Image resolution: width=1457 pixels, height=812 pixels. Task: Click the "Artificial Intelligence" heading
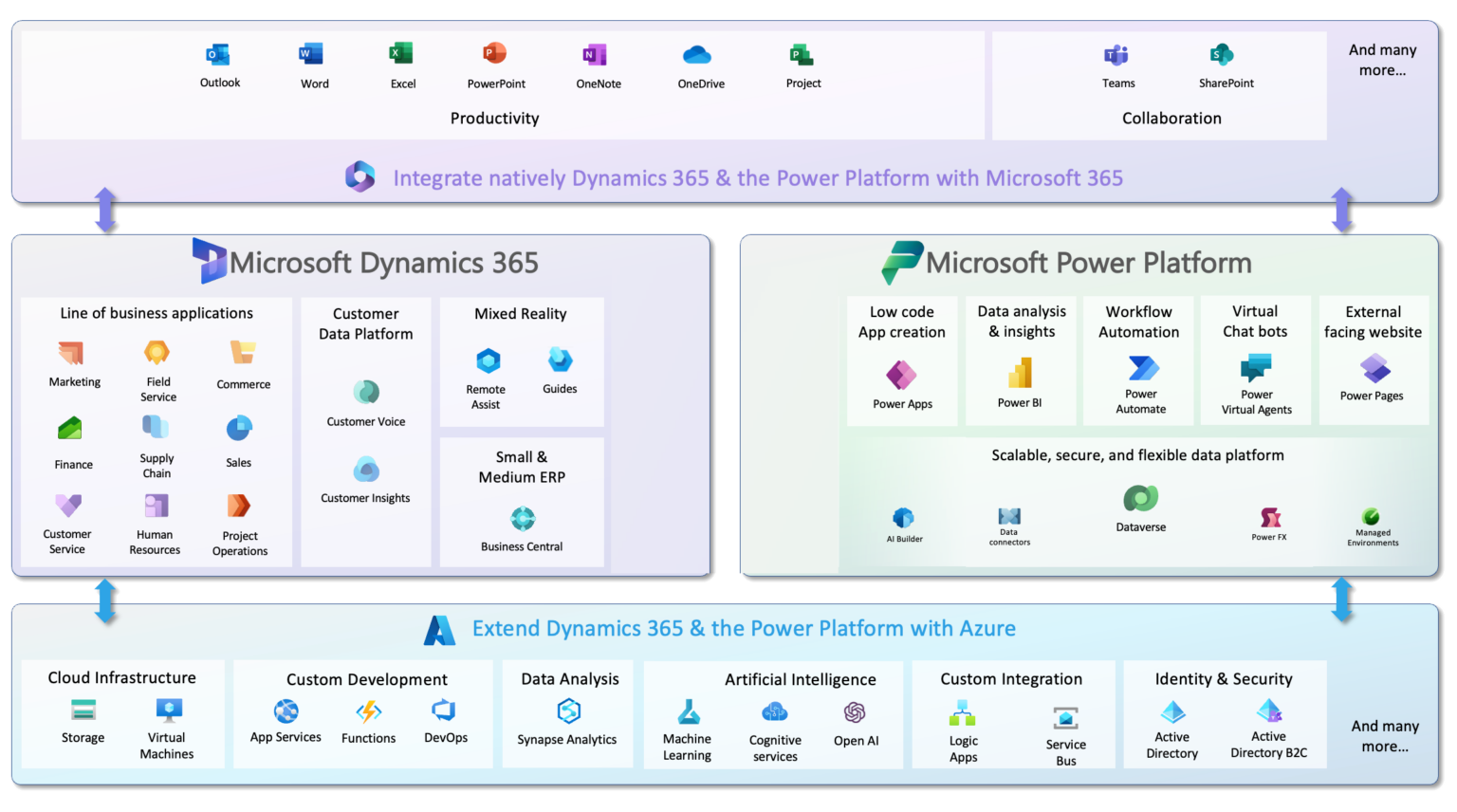coord(801,680)
